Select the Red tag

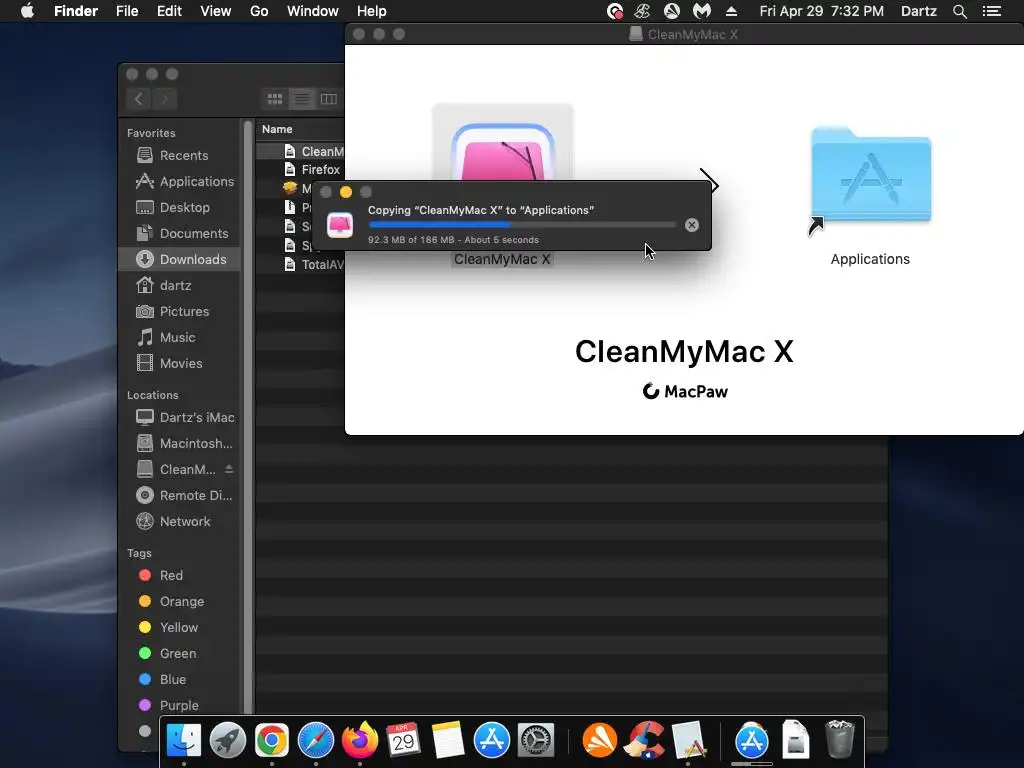pyautogui.click(x=179, y=575)
